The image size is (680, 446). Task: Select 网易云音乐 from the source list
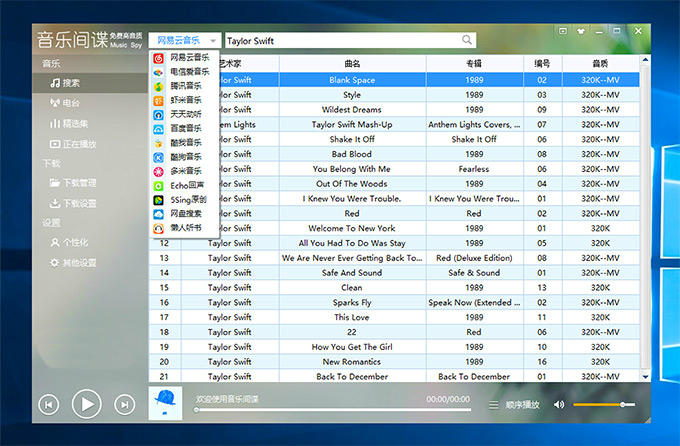click(x=184, y=57)
